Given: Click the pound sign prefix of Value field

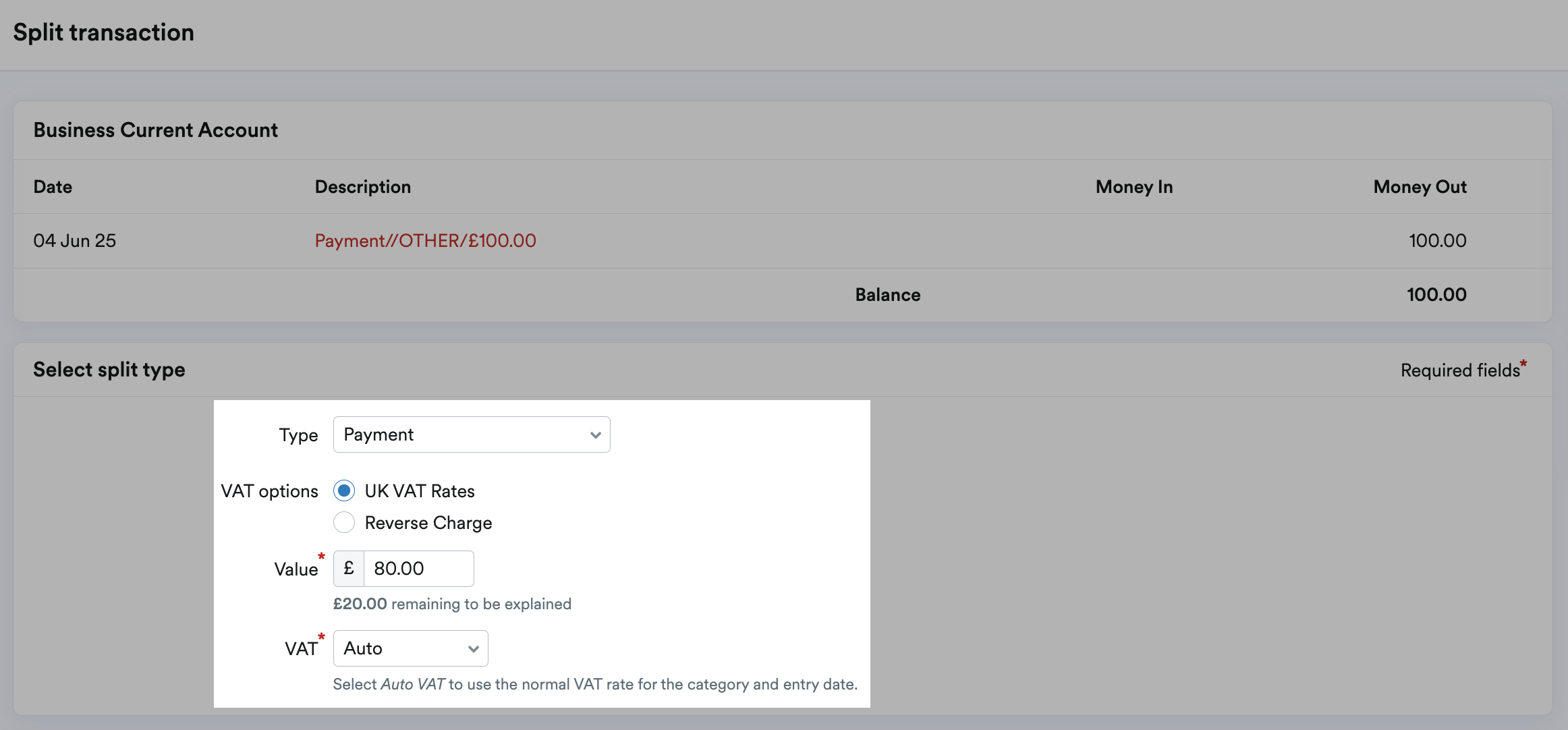Looking at the screenshot, I should (349, 569).
